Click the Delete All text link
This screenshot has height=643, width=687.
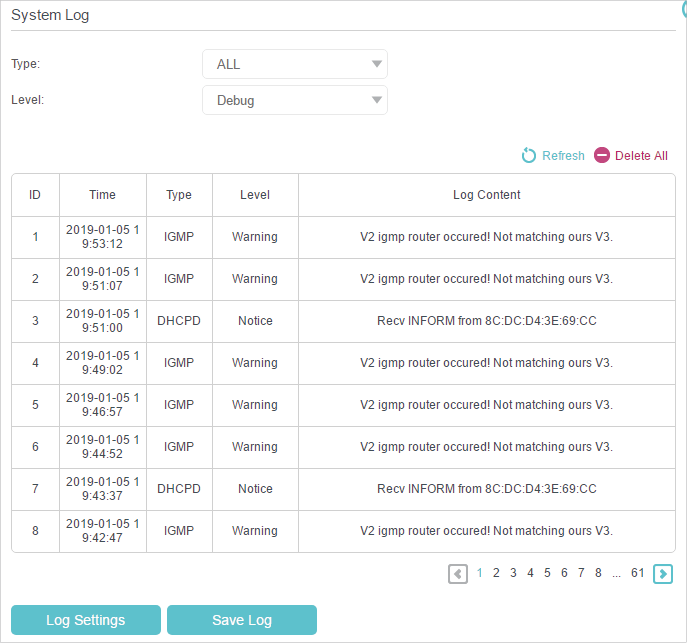click(x=641, y=155)
